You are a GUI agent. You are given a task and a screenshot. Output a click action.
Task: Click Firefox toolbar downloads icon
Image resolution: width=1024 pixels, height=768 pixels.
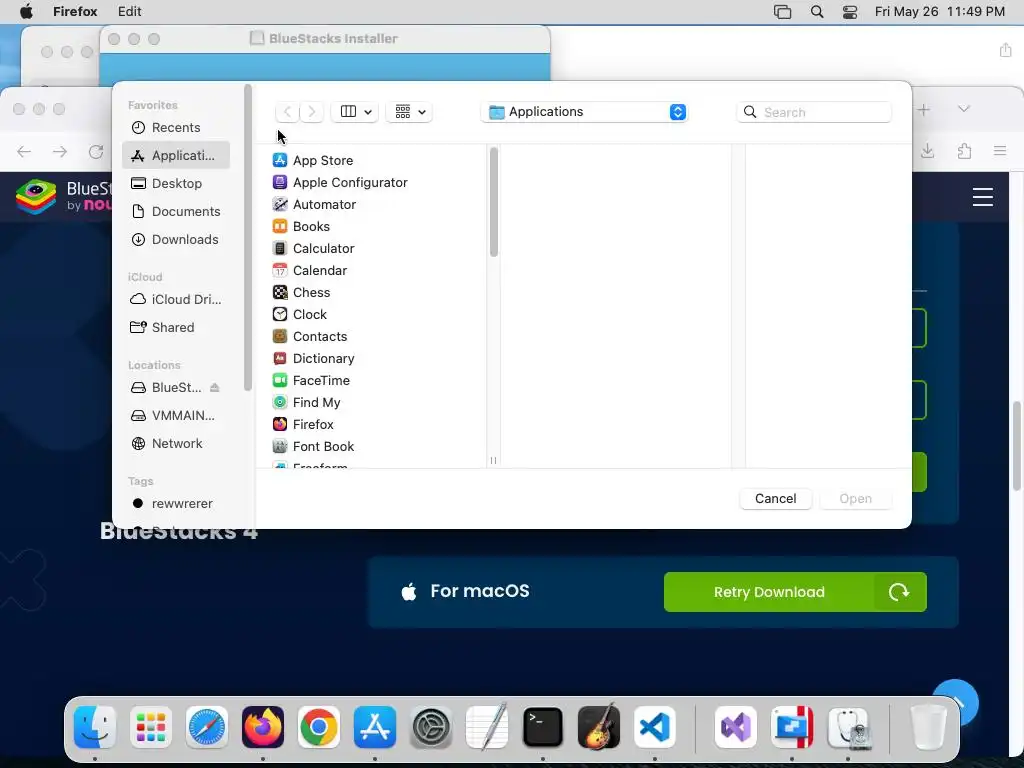927,152
